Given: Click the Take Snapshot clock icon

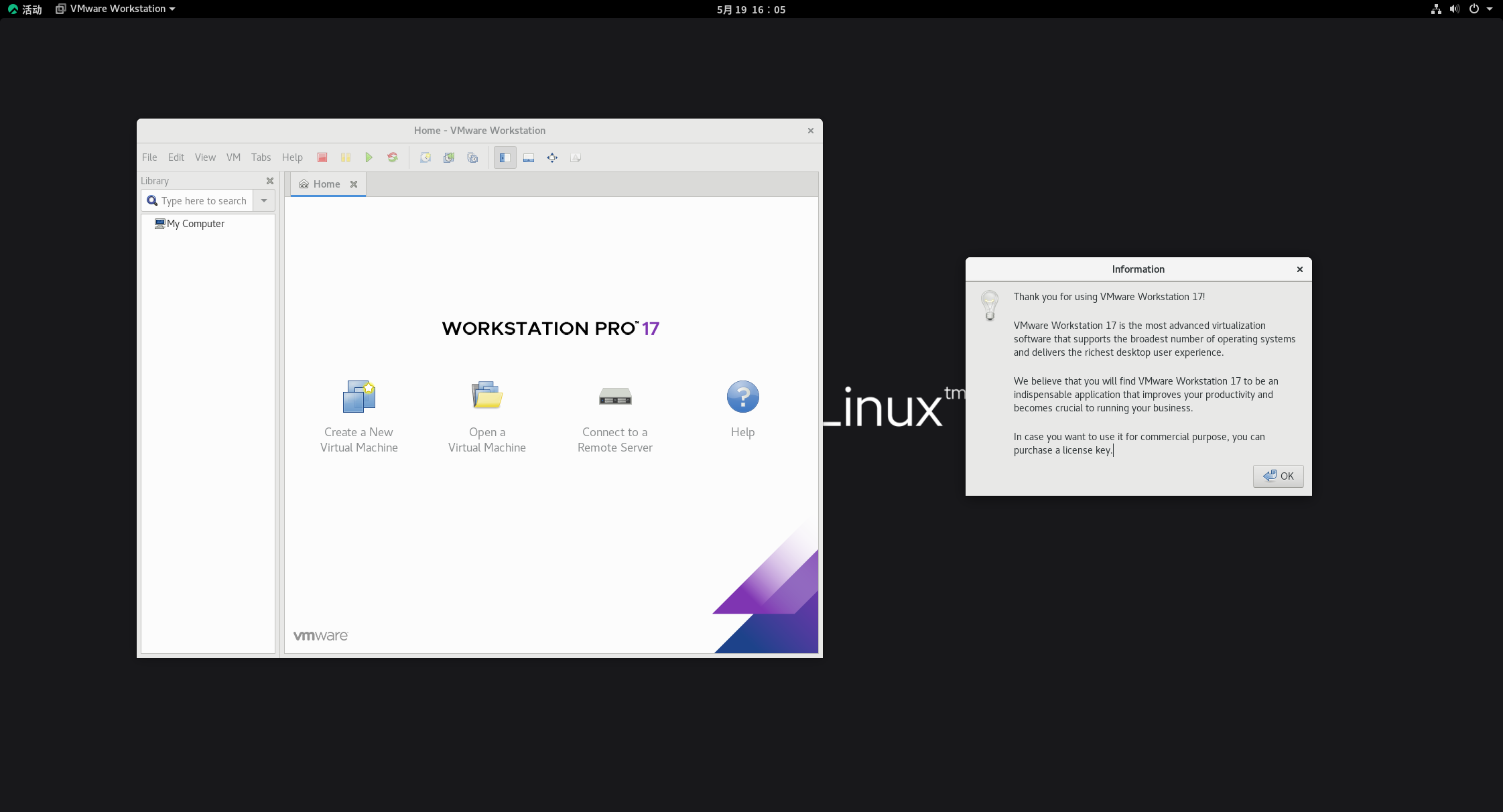Looking at the screenshot, I should 426,157.
